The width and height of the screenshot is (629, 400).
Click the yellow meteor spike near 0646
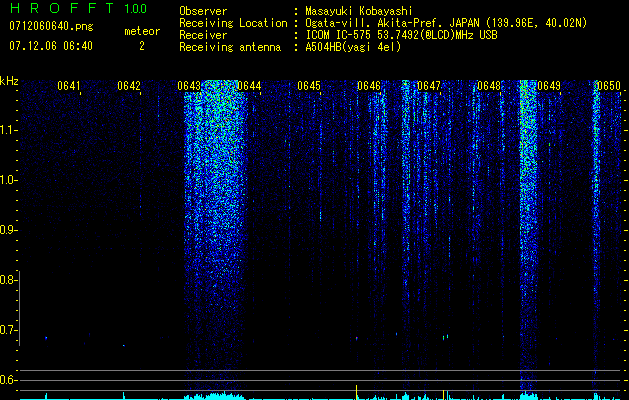(x=356, y=392)
